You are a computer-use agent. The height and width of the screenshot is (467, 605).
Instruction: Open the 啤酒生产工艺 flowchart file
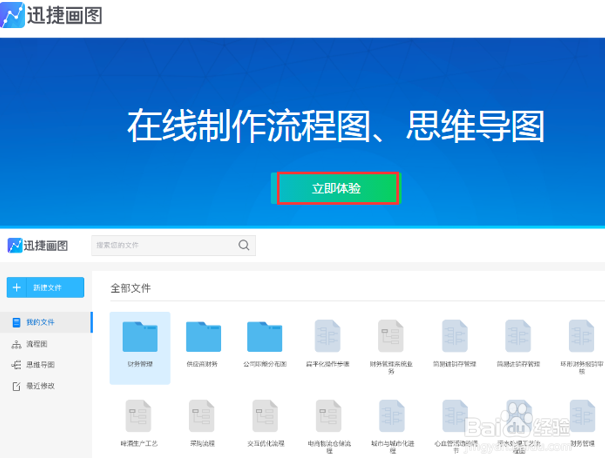139,423
